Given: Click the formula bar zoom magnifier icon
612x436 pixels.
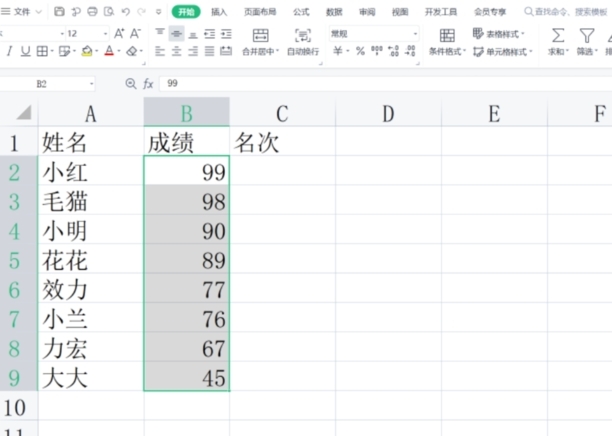Looking at the screenshot, I should (x=131, y=84).
